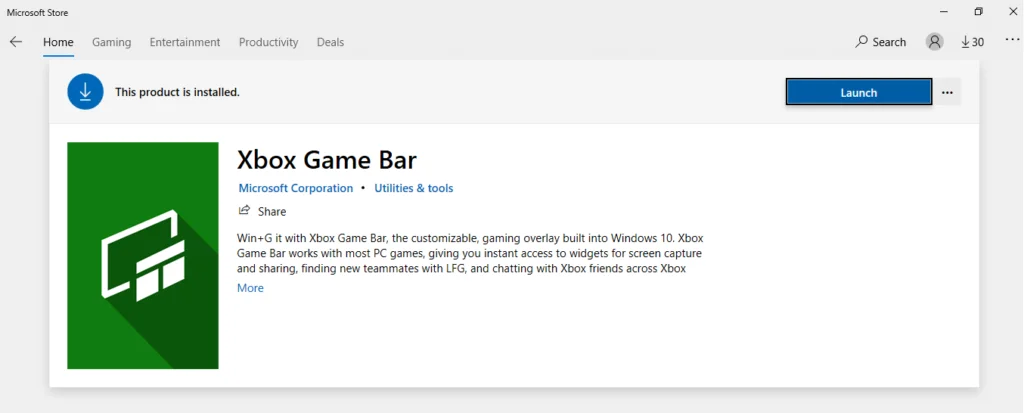Open downloads and updates (30)

972,42
